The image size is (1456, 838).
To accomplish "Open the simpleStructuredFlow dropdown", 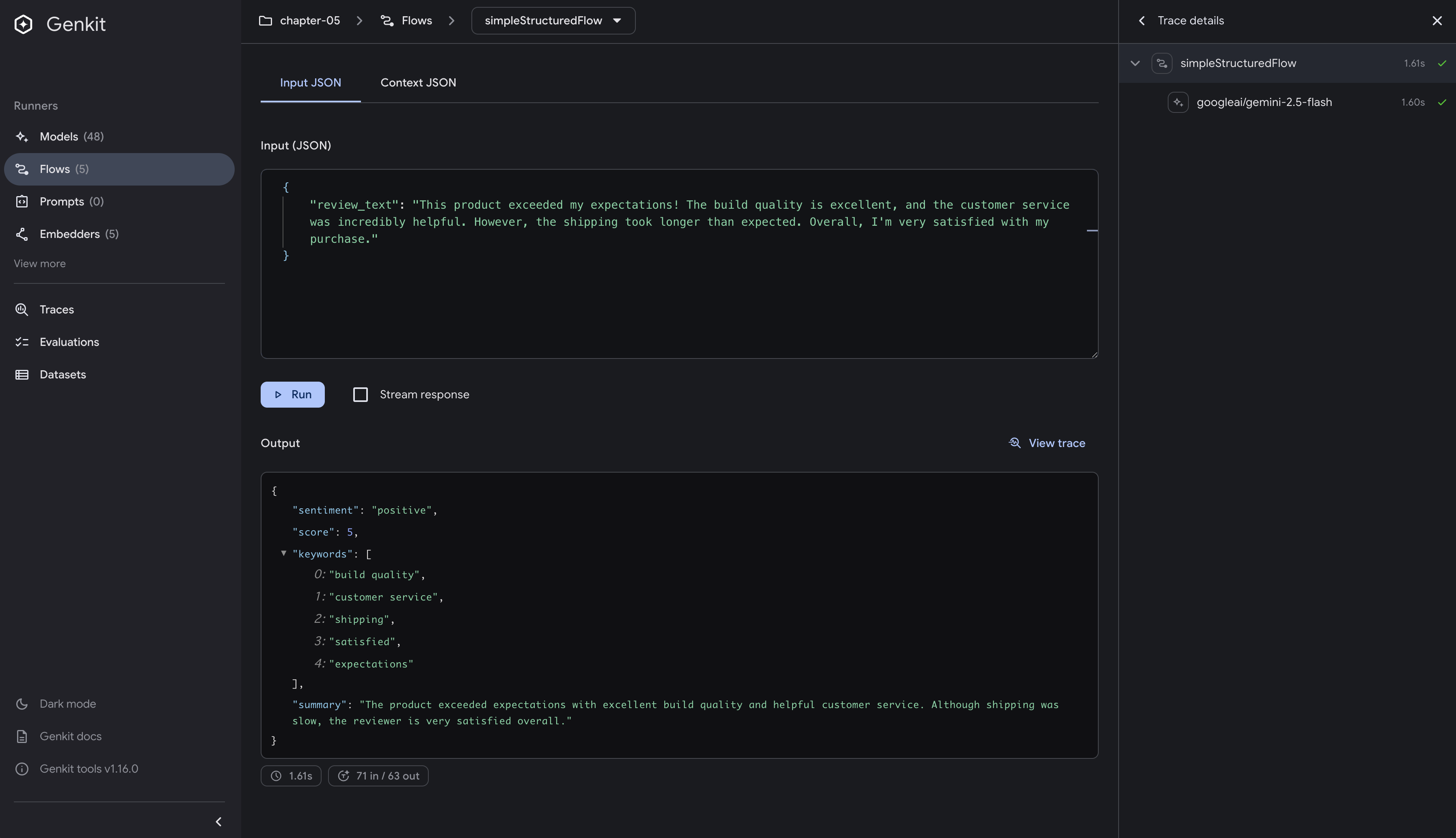I will (x=553, y=21).
